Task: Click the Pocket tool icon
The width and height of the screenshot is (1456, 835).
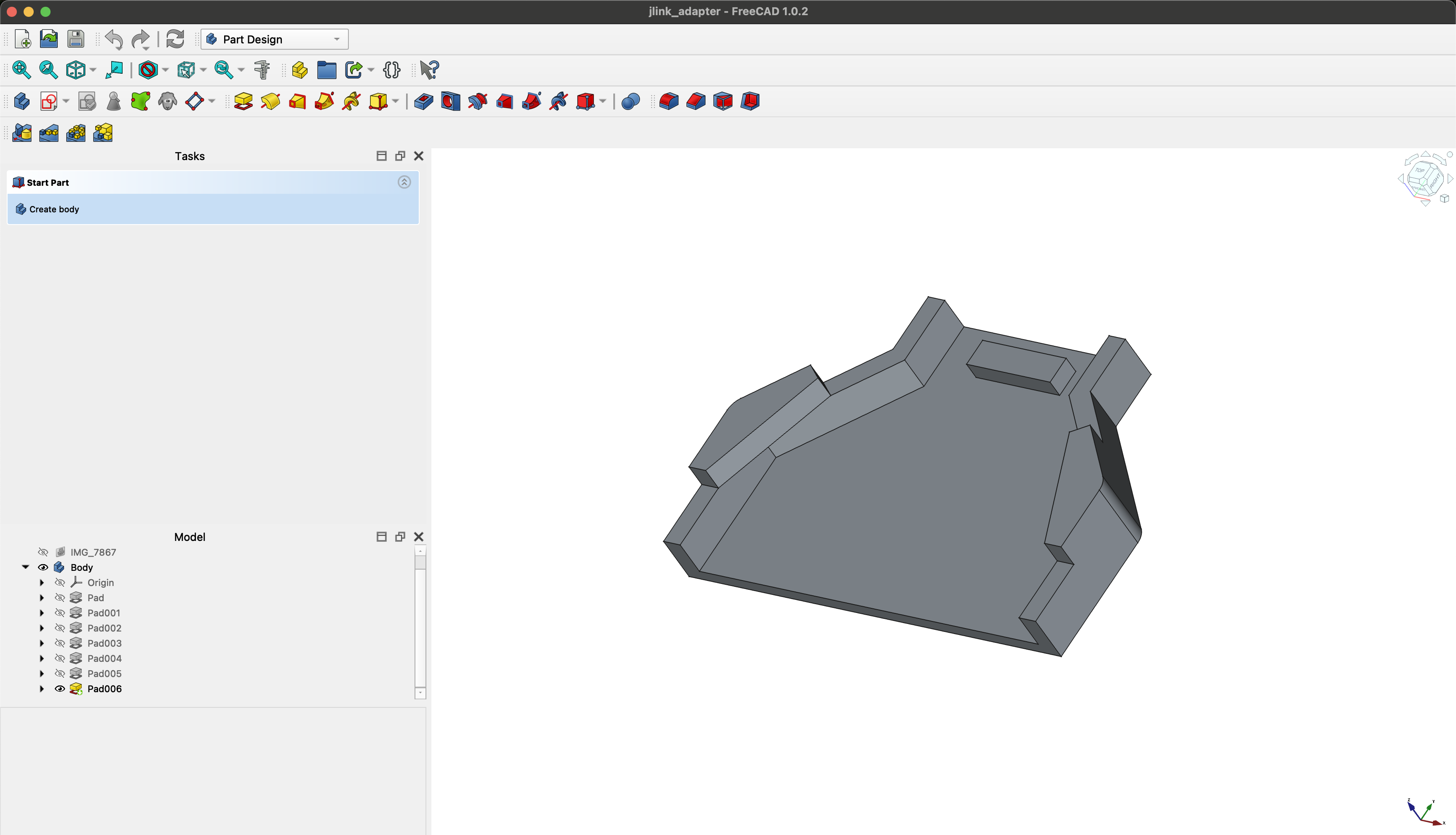Action: click(423, 102)
